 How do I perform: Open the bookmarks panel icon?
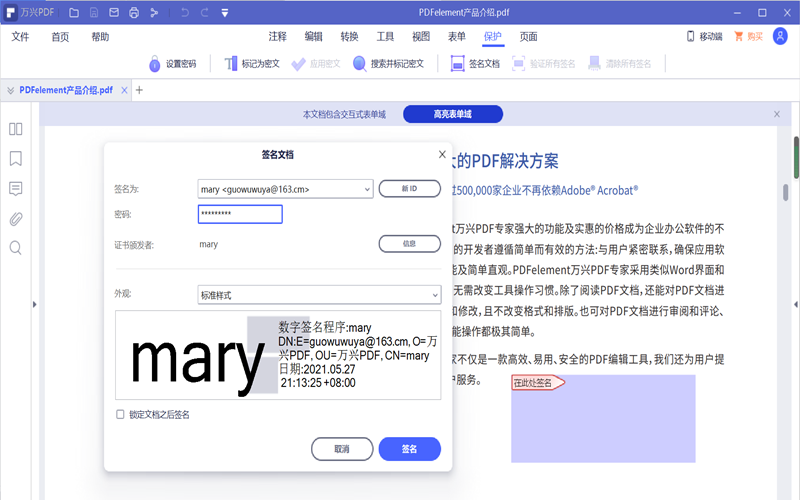[x=16, y=158]
